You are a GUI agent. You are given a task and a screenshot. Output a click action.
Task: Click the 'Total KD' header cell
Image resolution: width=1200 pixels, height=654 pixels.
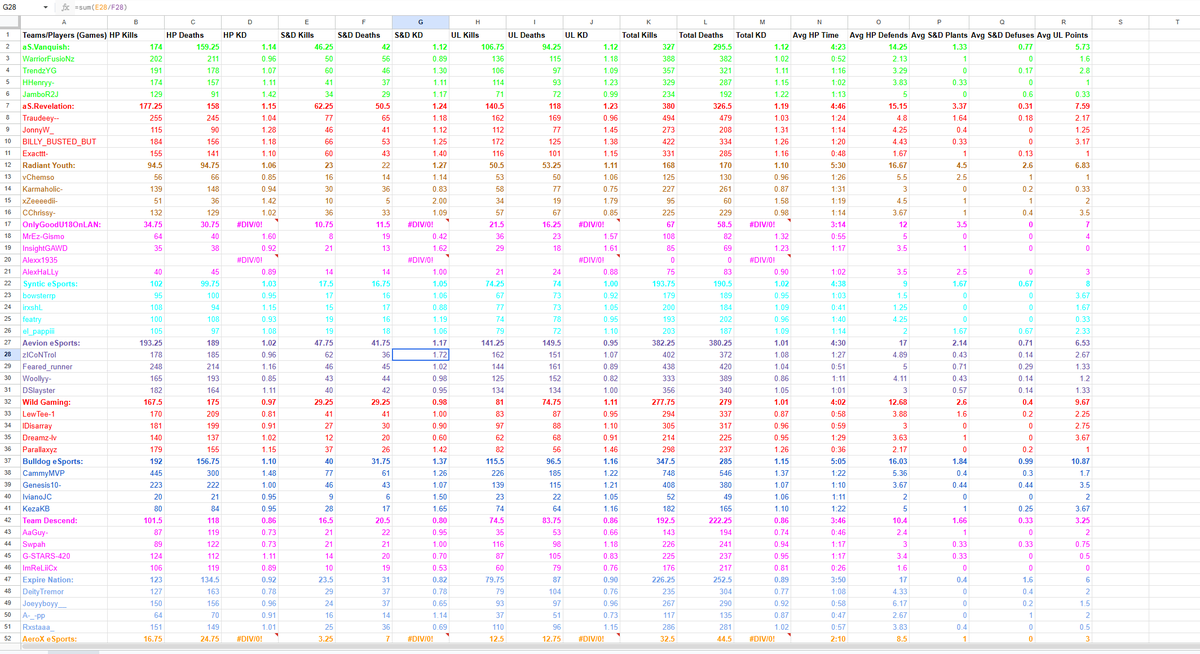click(762, 34)
